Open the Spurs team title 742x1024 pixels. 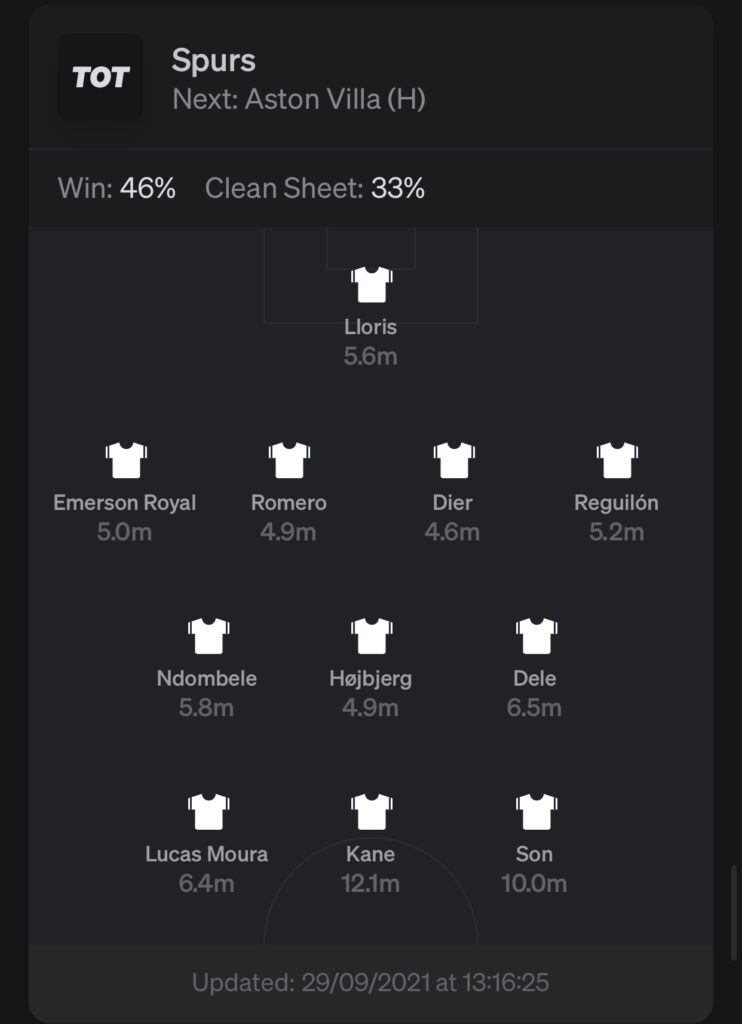pyautogui.click(x=214, y=61)
